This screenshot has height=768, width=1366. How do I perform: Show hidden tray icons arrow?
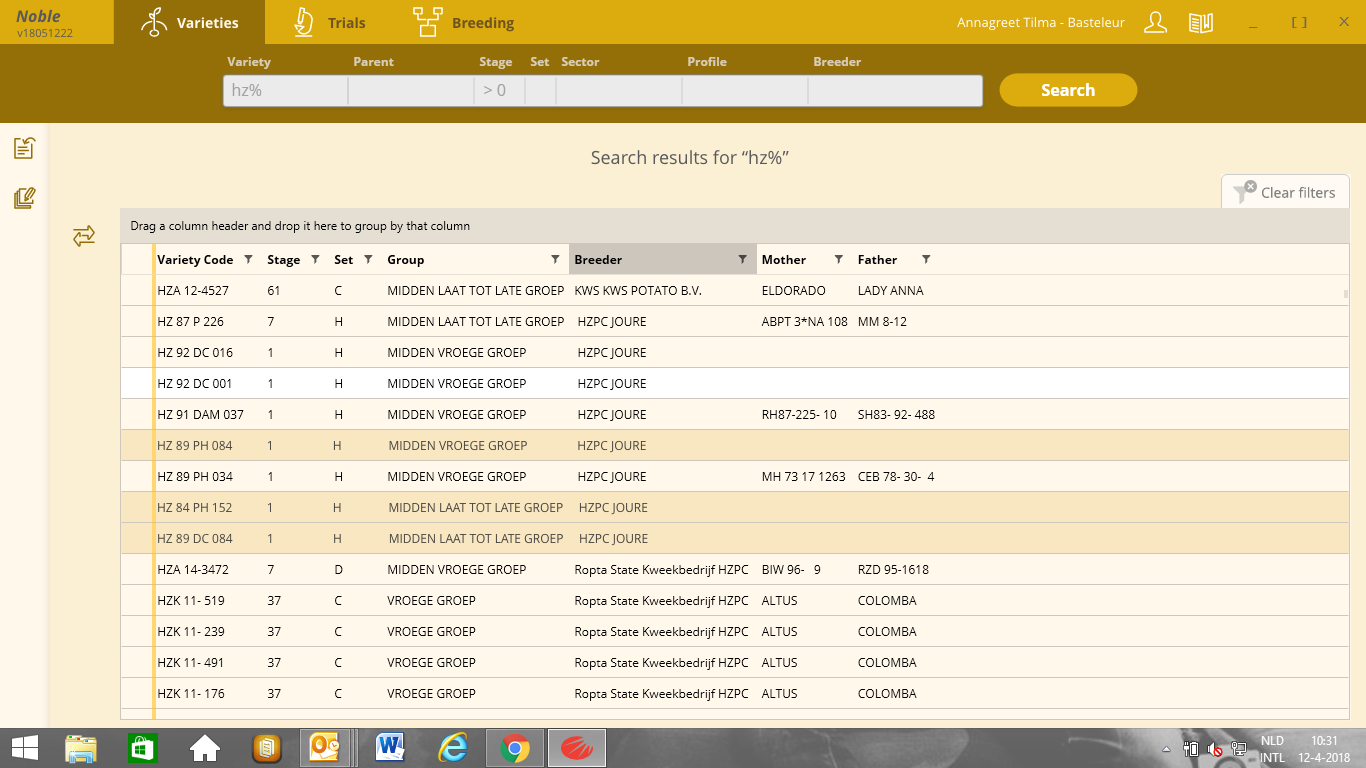(1167, 748)
